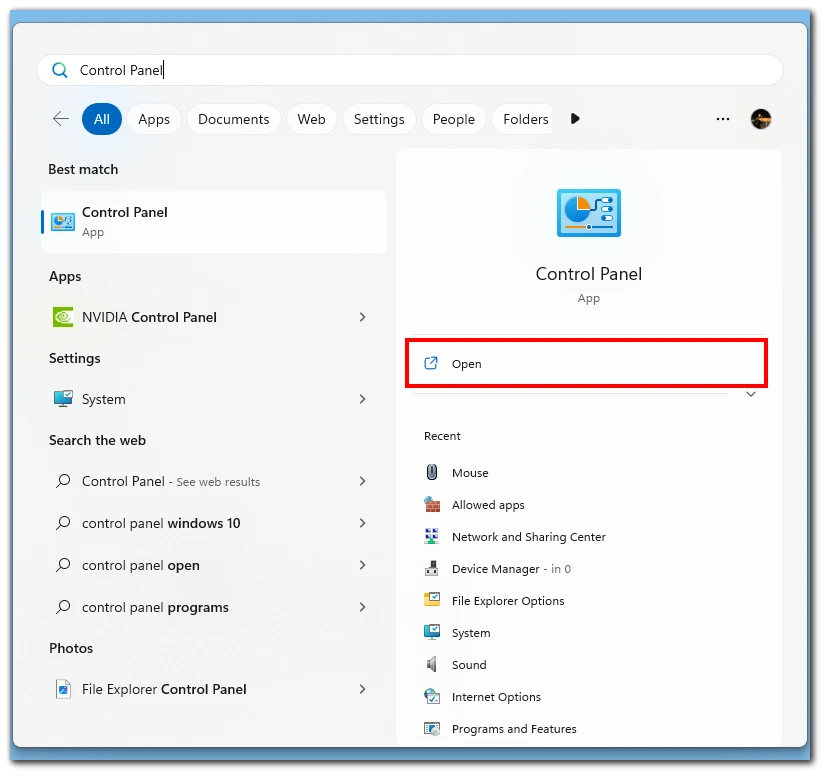This screenshot has height=778, width=828.
Task: Click the System monitor icon under Settings
Action: (x=63, y=399)
